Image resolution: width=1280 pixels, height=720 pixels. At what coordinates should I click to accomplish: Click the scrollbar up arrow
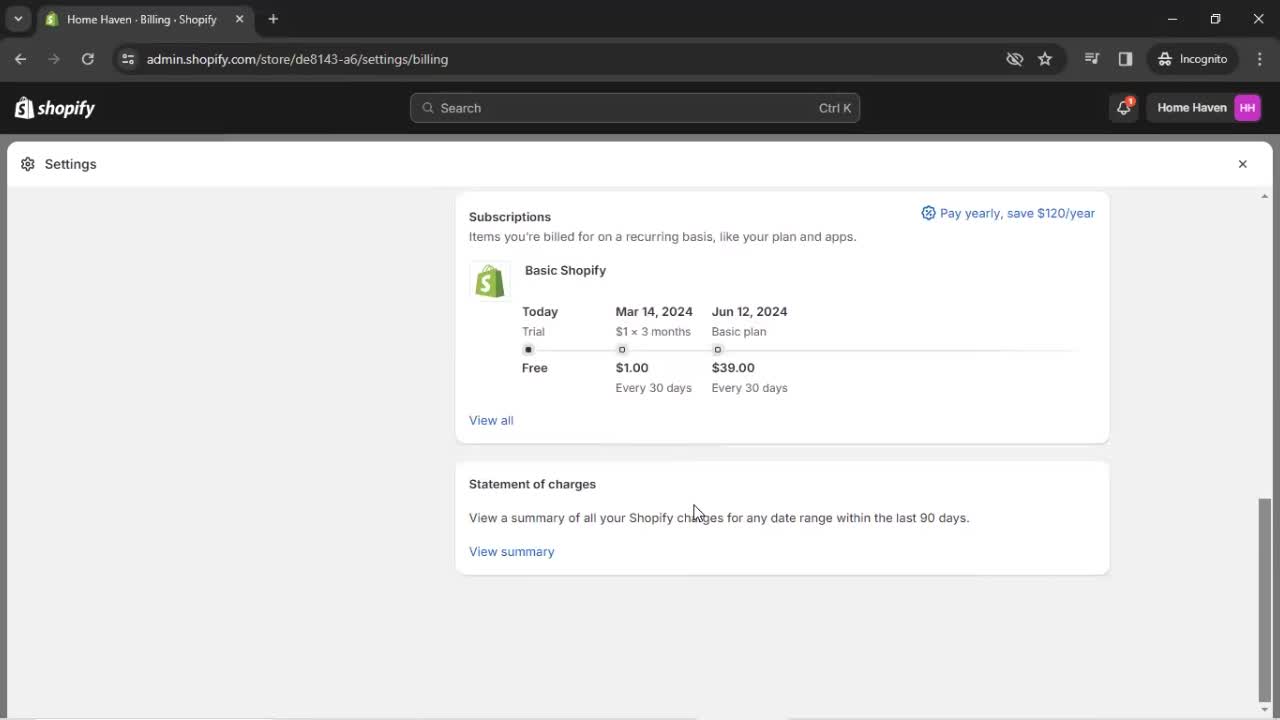pyautogui.click(x=1265, y=196)
